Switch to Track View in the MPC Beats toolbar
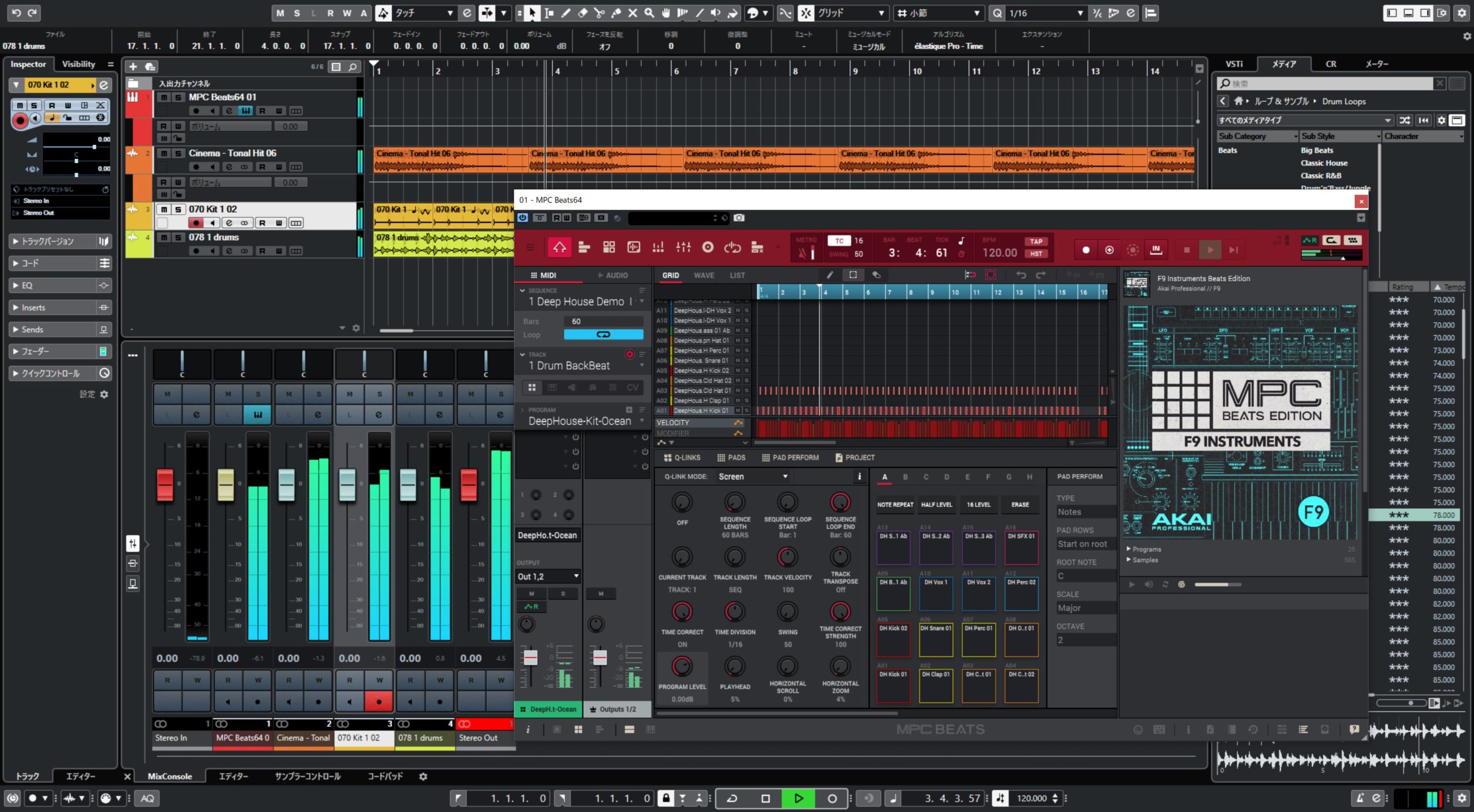The image size is (1474, 812). (584, 246)
